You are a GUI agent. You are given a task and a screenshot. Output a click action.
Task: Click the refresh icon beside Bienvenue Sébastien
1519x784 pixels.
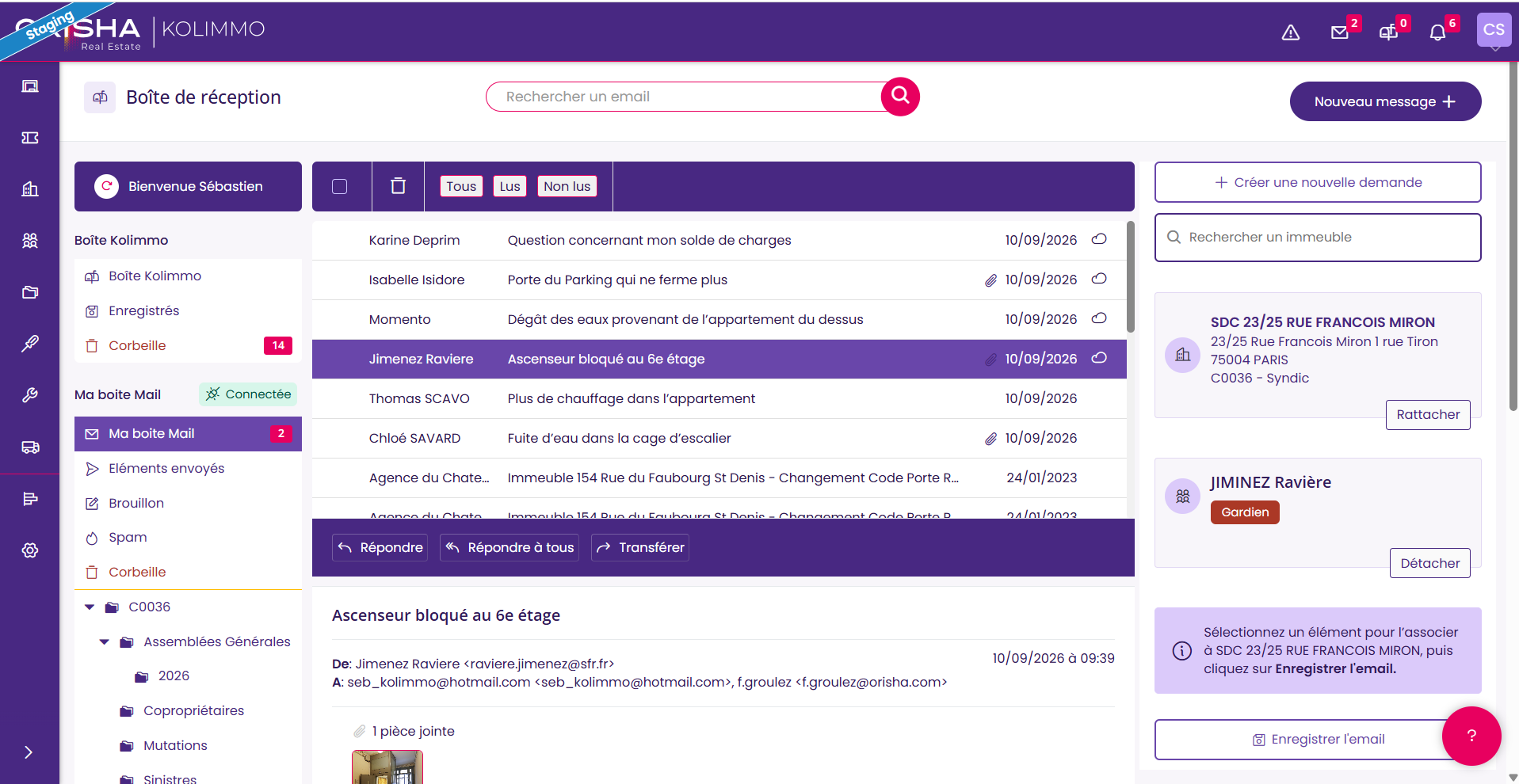[106, 186]
